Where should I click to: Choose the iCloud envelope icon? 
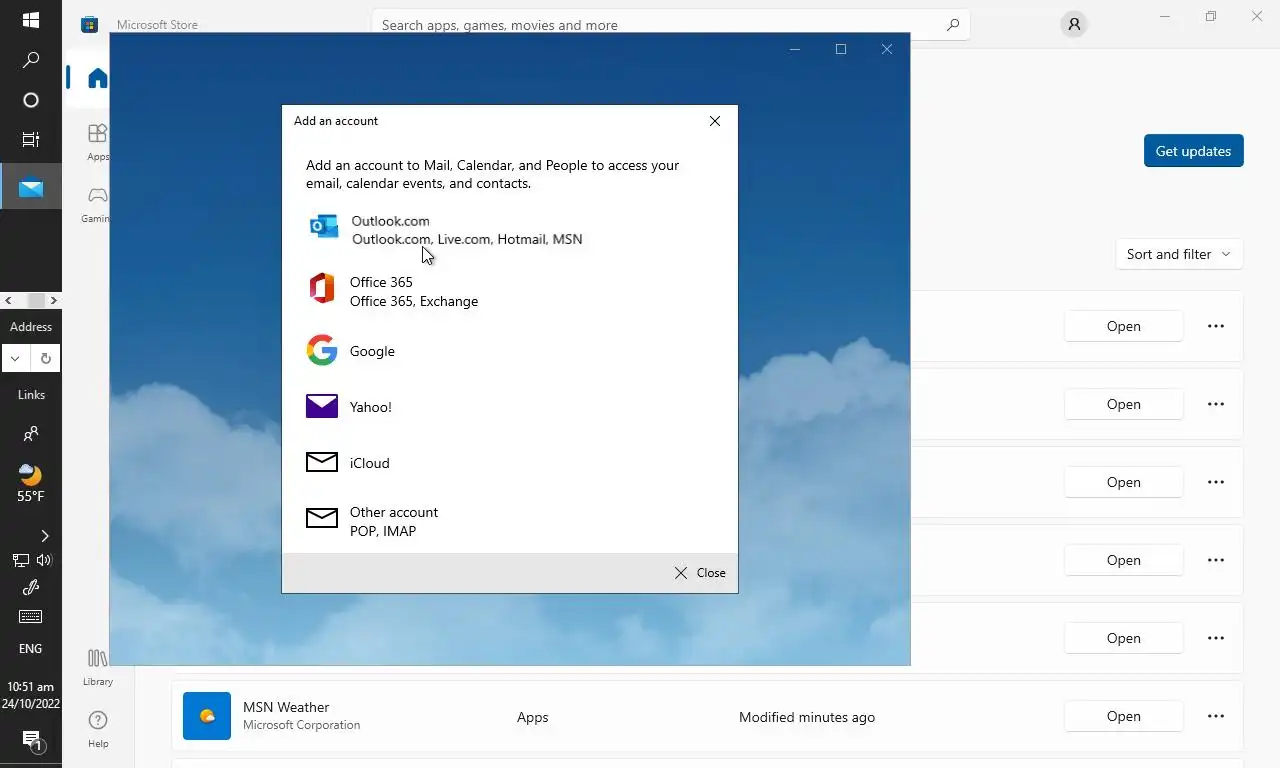[x=321, y=462]
